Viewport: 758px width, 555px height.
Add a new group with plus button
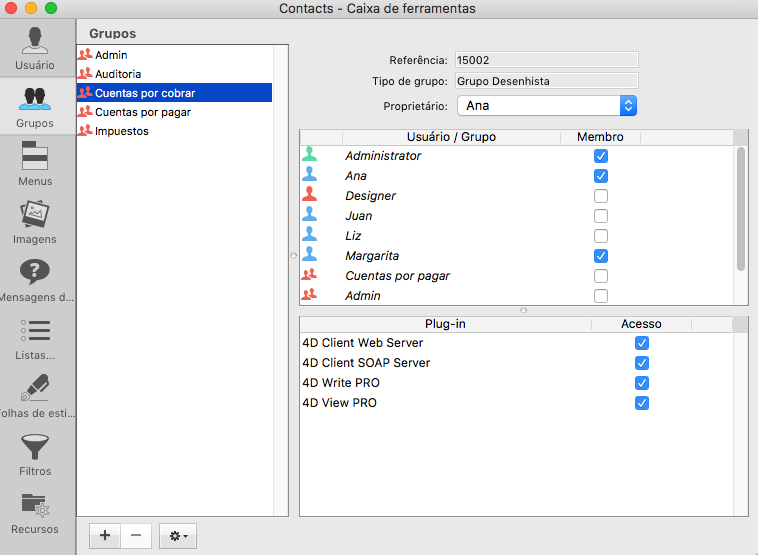click(105, 536)
